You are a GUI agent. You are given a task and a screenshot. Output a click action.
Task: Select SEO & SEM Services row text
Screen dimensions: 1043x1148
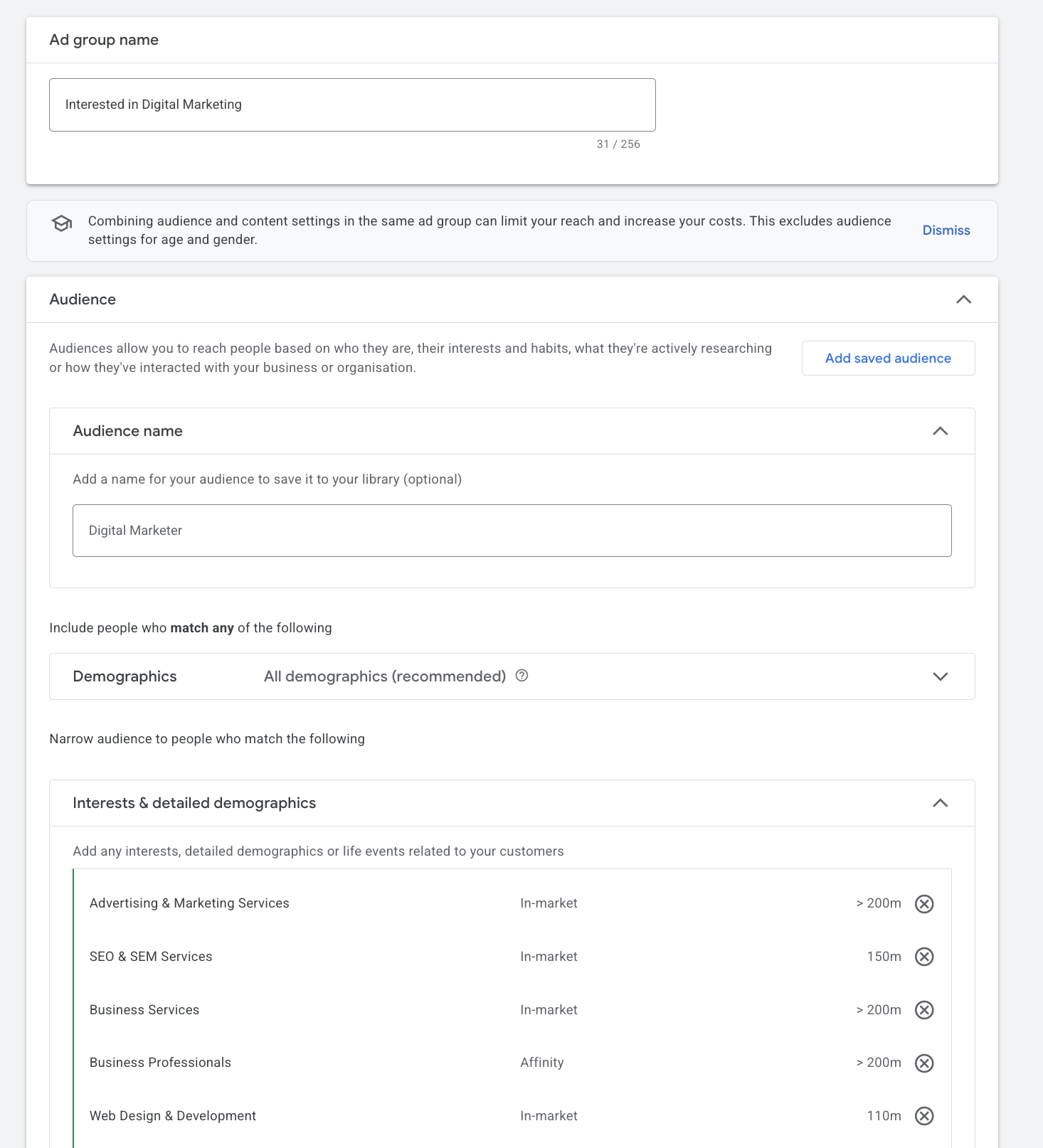click(151, 957)
